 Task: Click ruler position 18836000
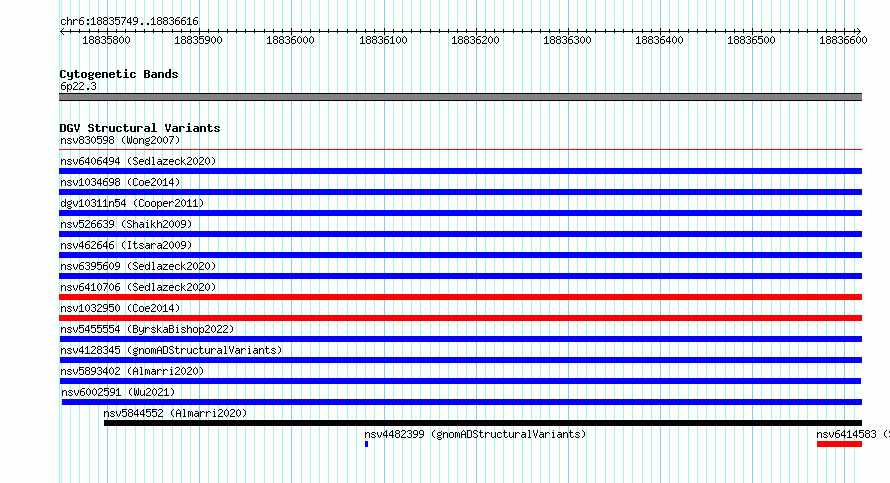coord(290,40)
